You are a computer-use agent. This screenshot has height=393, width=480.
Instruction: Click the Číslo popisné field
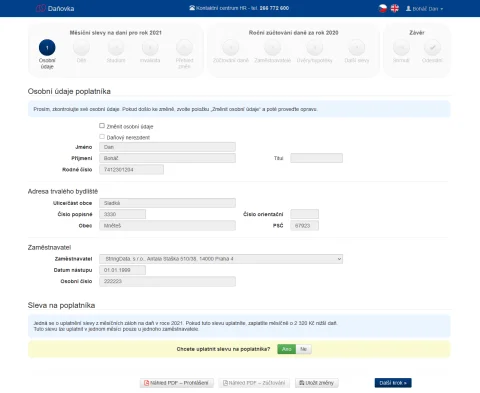click(x=122, y=214)
